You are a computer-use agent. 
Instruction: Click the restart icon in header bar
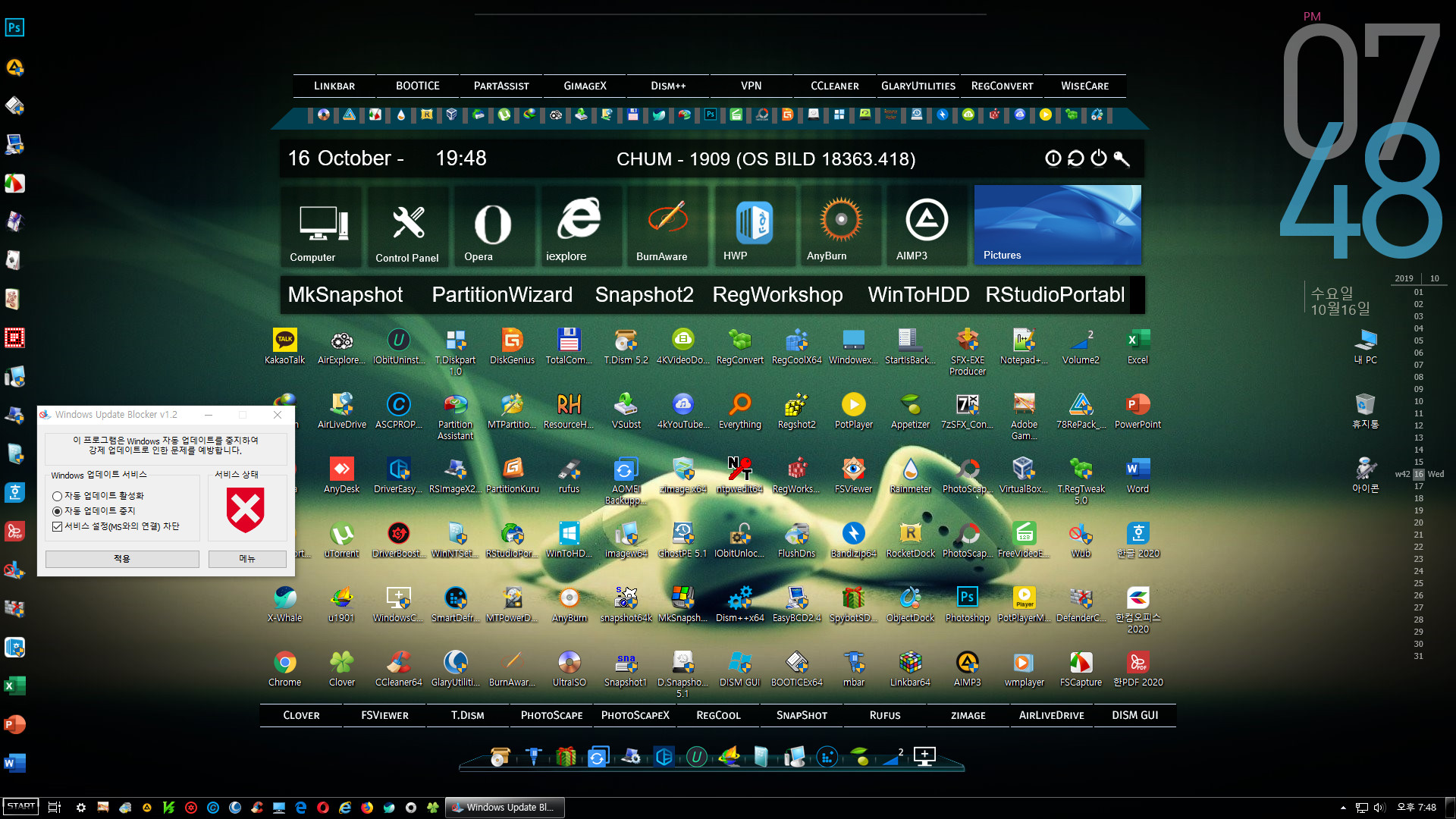point(1075,158)
